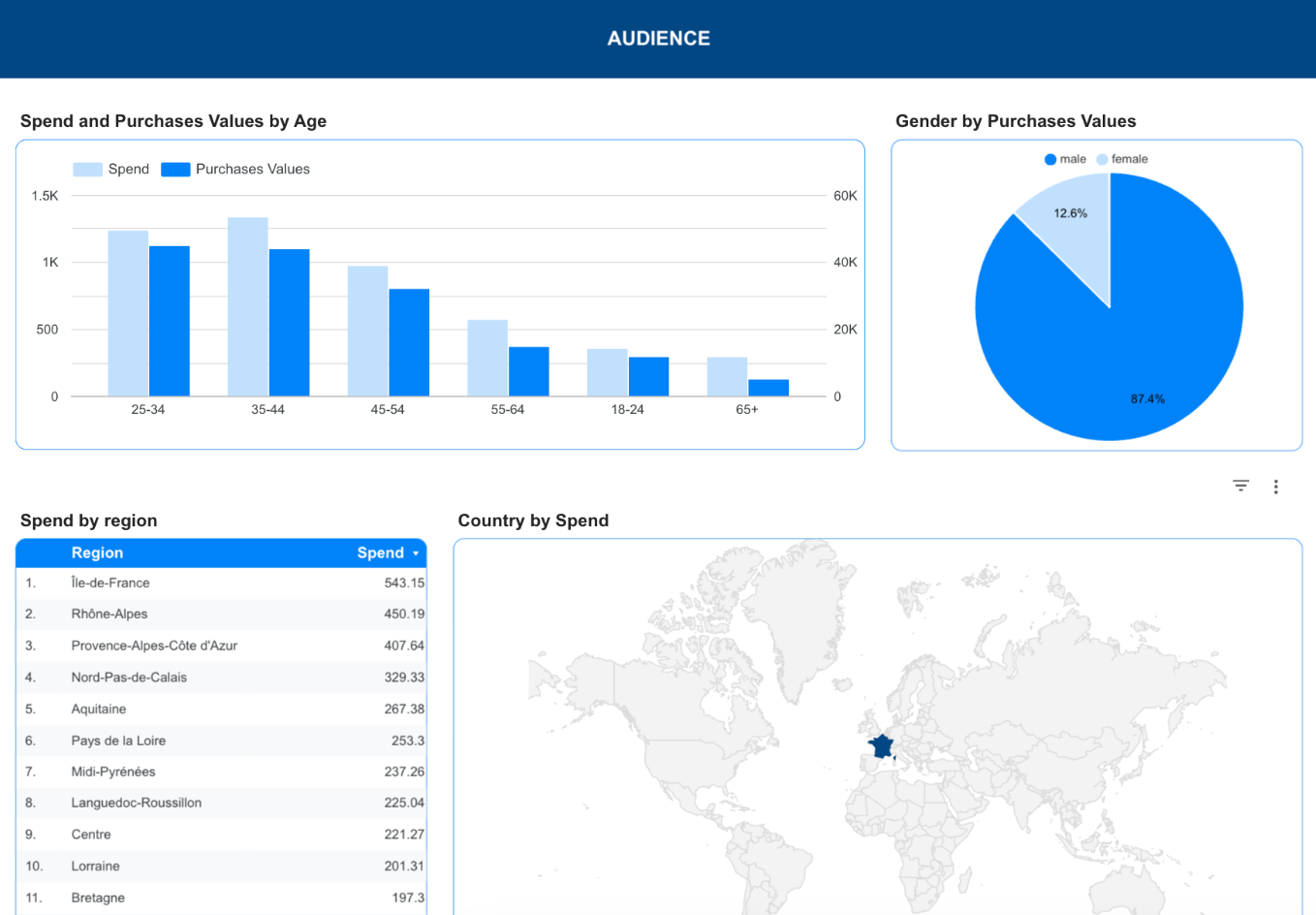
Task: Open the chart filter icon
Action: (x=1240, y=485)
